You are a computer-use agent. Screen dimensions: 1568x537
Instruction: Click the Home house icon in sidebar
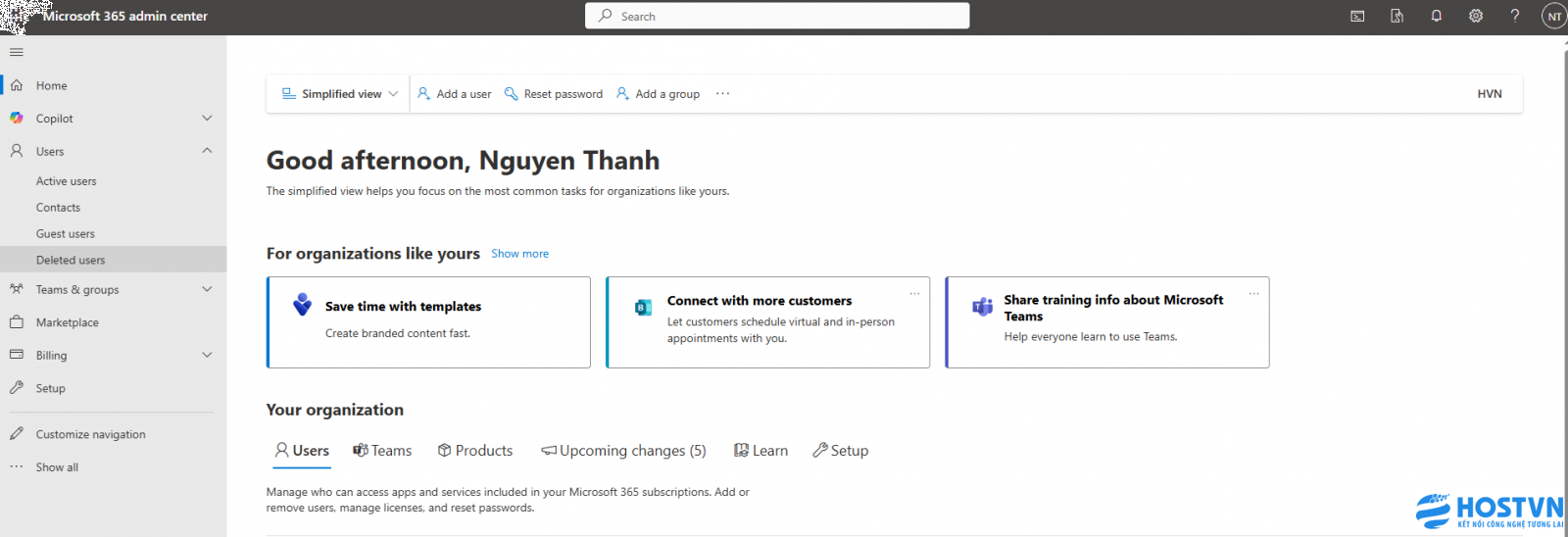click(x=17, y=85)
